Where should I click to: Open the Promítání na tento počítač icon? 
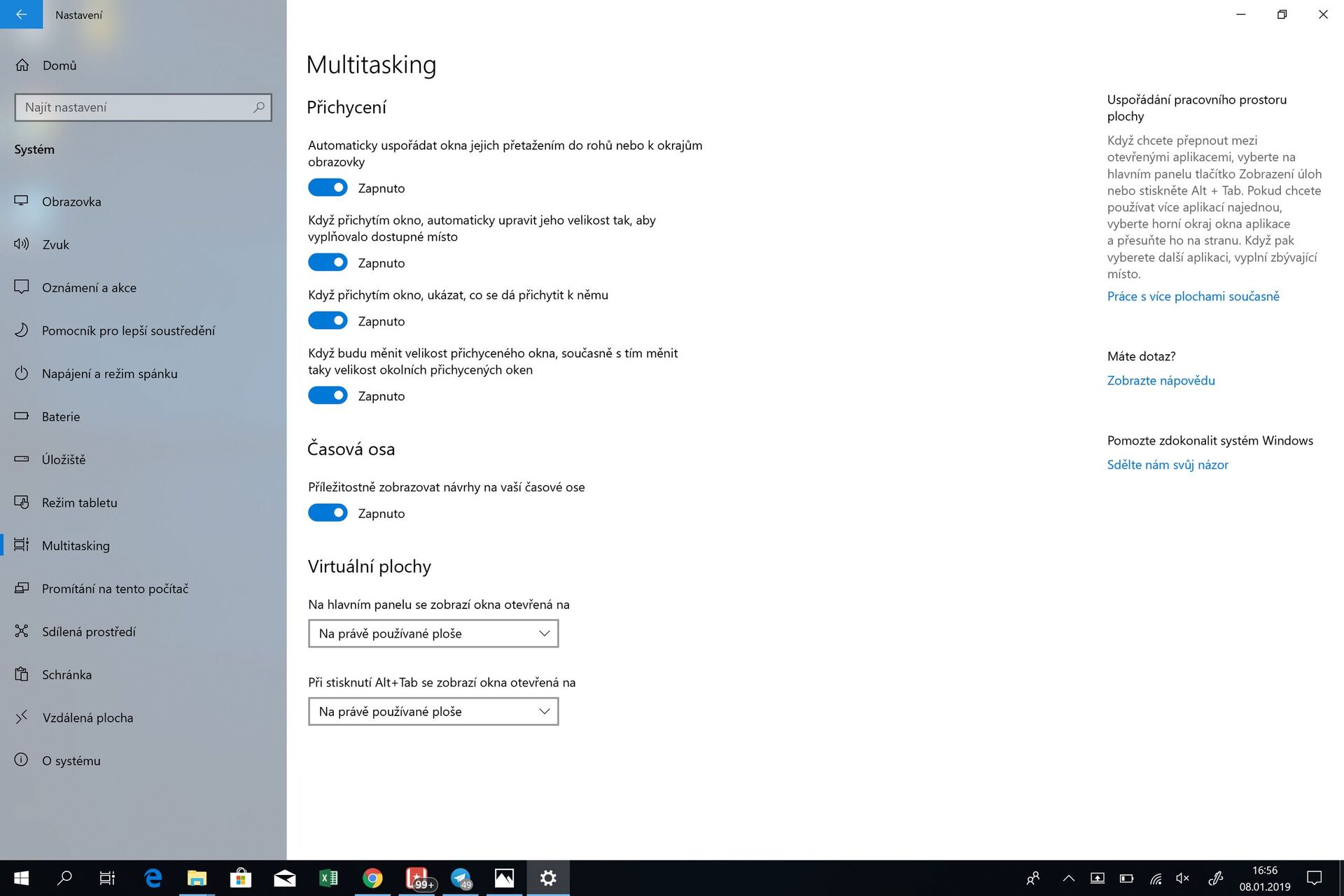point(22,589)
